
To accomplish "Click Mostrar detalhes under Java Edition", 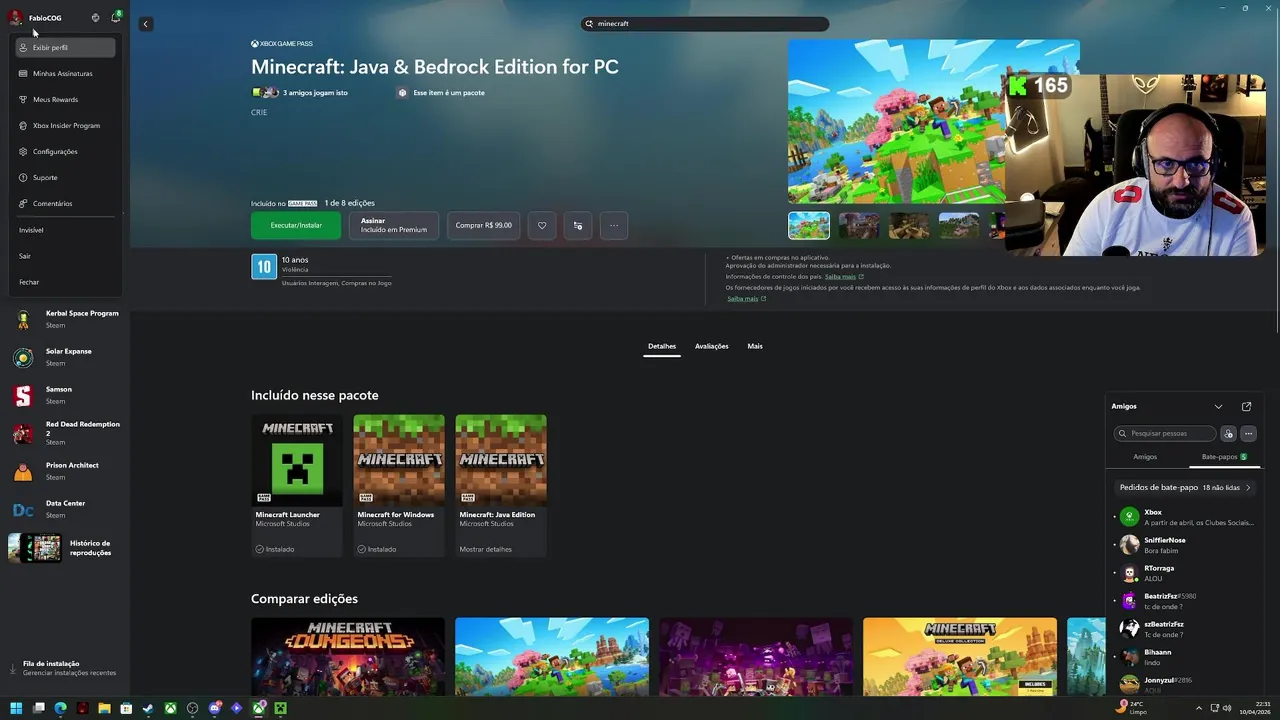I will [485, 549].
